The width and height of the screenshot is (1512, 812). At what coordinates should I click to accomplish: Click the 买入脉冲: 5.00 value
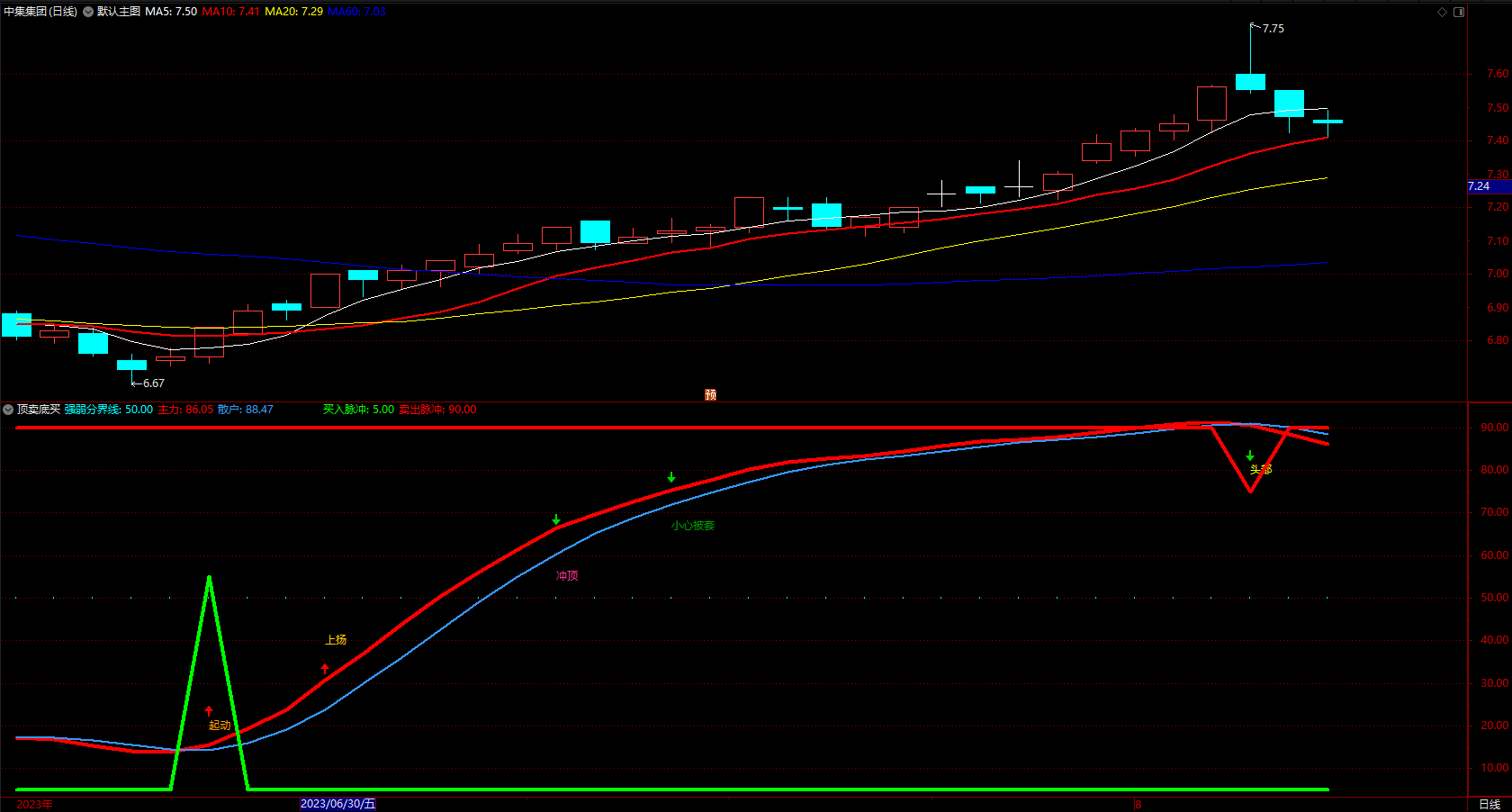(359, 410)
